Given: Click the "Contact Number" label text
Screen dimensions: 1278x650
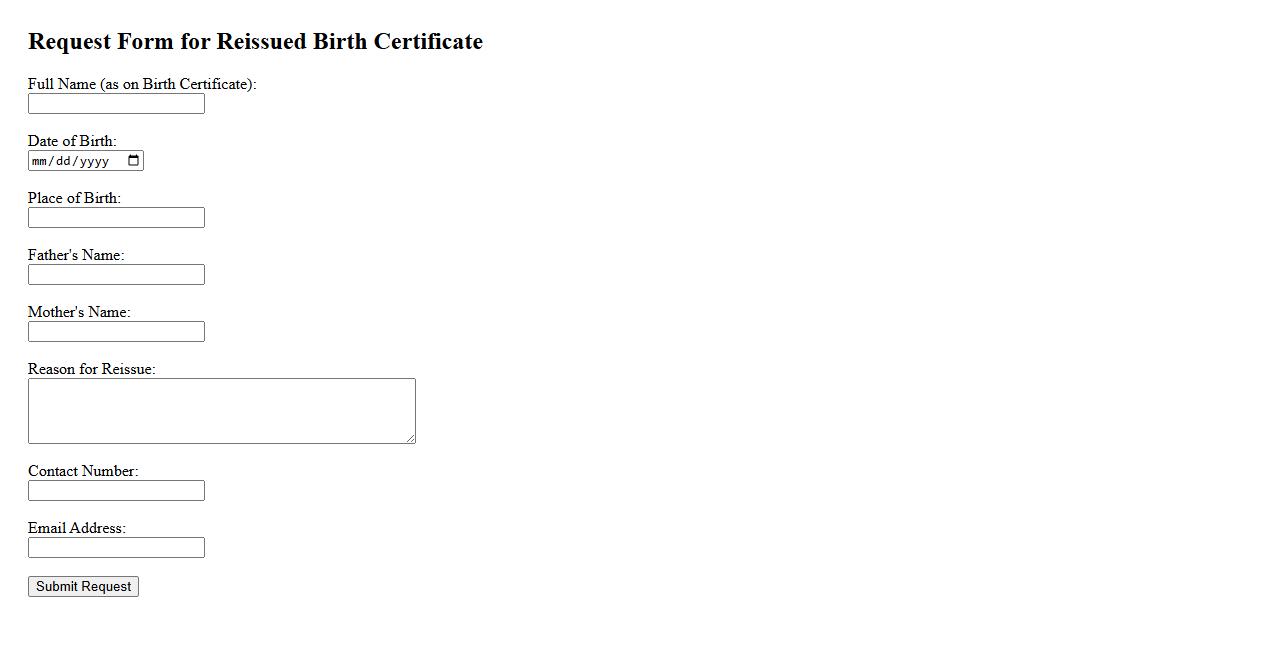Looking at the screenshot, I should [83, 471].
